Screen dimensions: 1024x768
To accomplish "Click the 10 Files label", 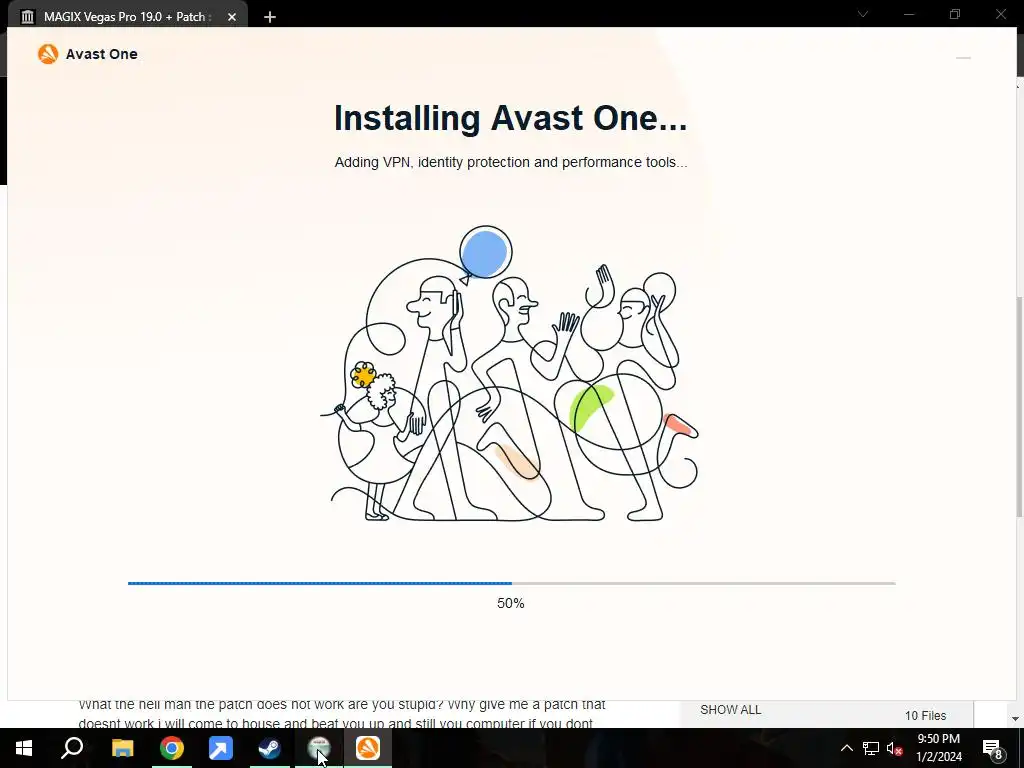I will pyautogui.click(x=925, y=716).
